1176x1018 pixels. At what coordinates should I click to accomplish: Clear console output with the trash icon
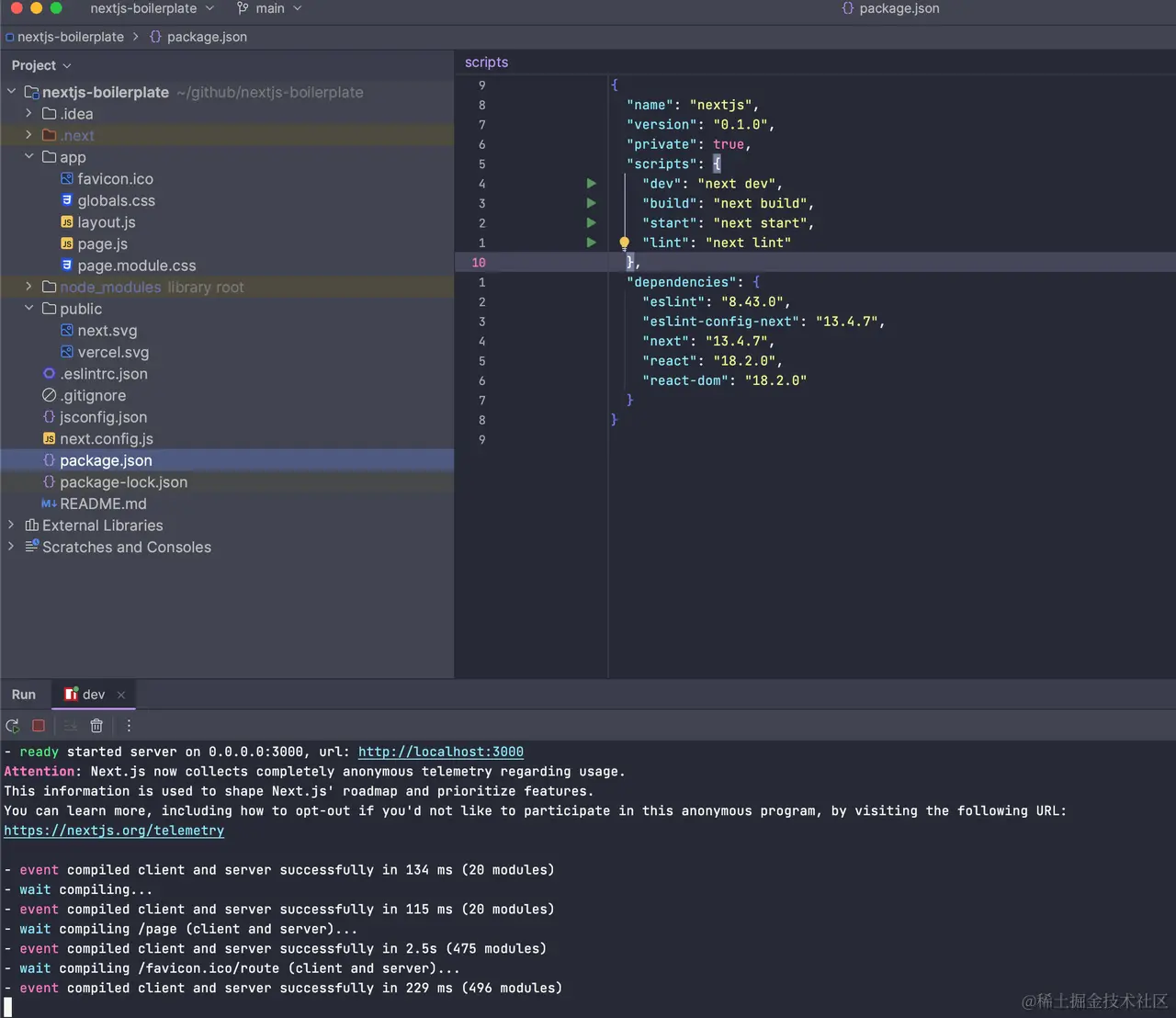[96, 726]
